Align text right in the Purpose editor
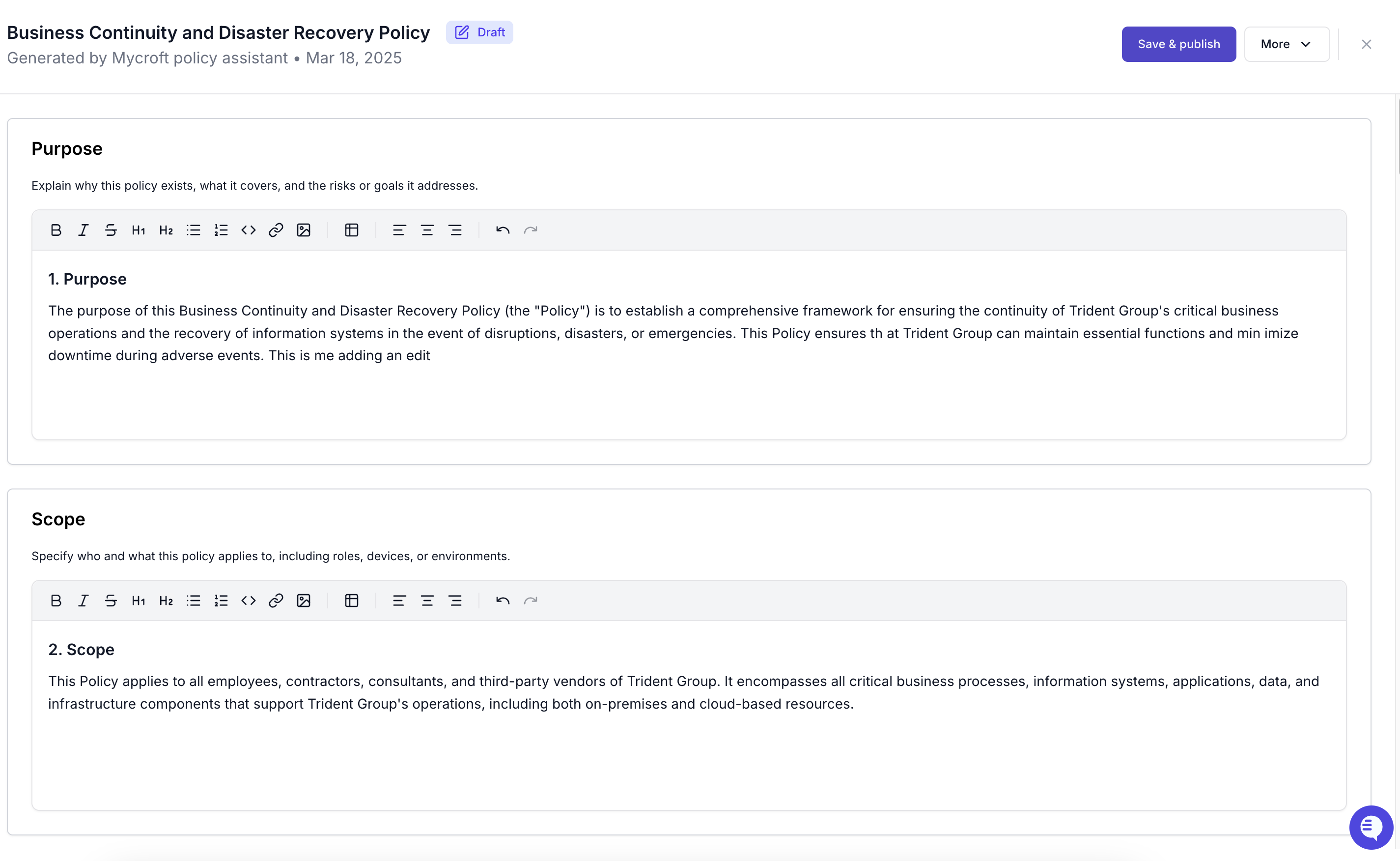This screenshot has width=1400, height=861. click(x=455, y=230)
